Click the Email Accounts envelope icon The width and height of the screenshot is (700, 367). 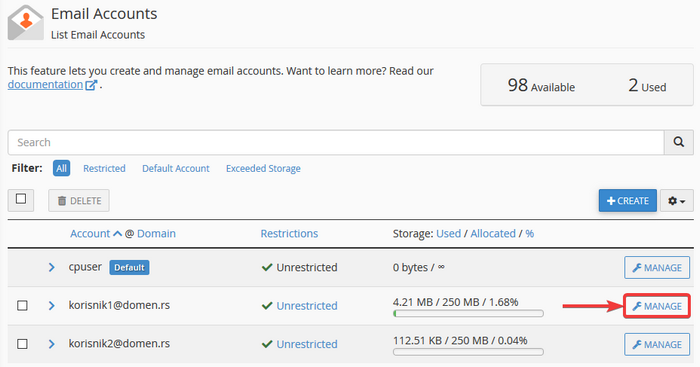pyautogui.click(x=25, y=22)
